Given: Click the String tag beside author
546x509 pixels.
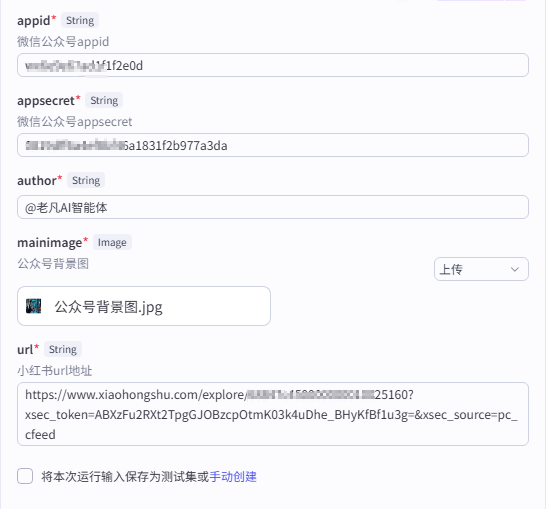Looking at the screenshot, I should tap(86, 180).
